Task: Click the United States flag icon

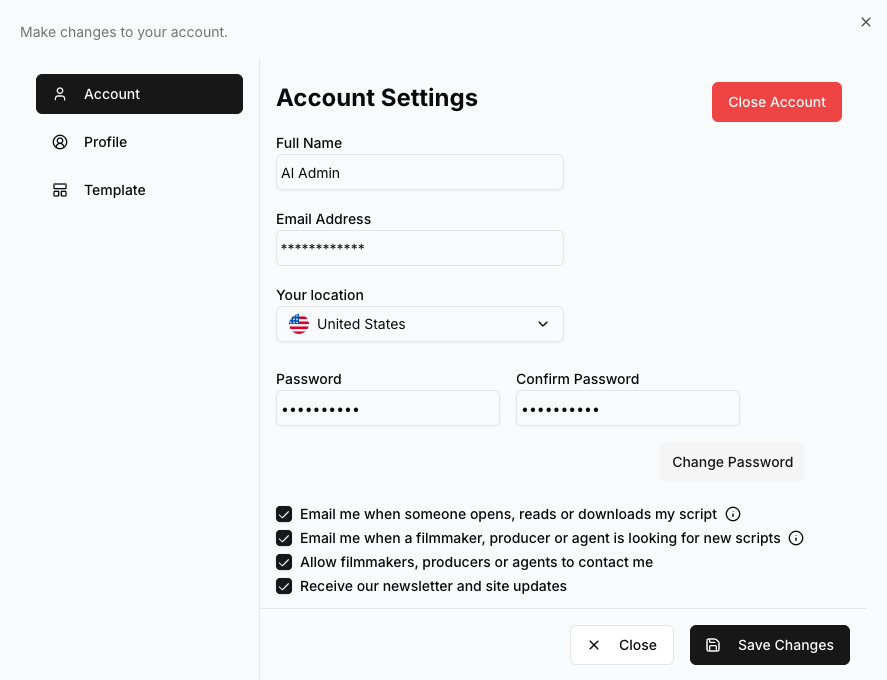Action: [298, 323]
